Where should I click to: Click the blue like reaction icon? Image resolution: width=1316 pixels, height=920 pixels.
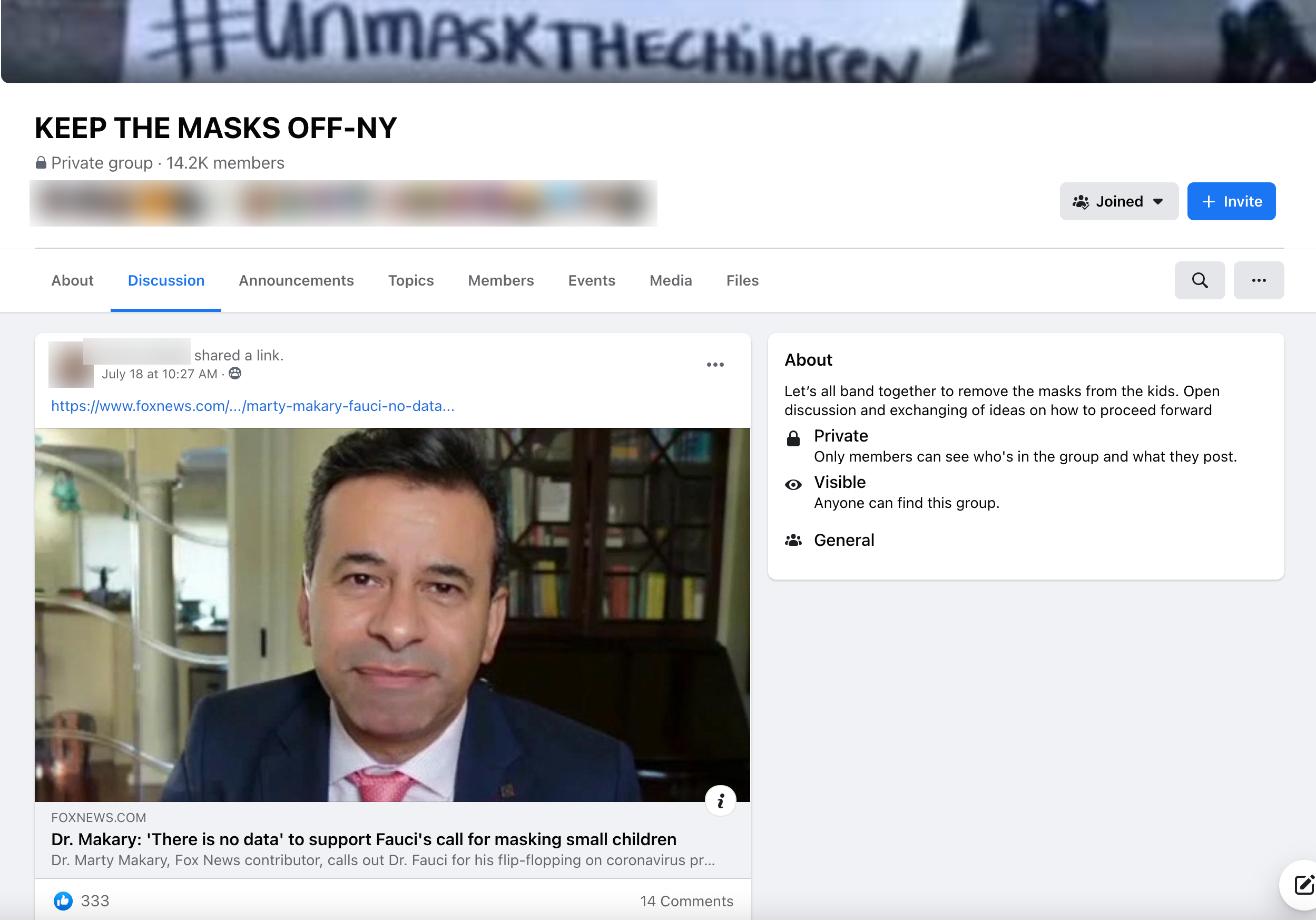63,901
